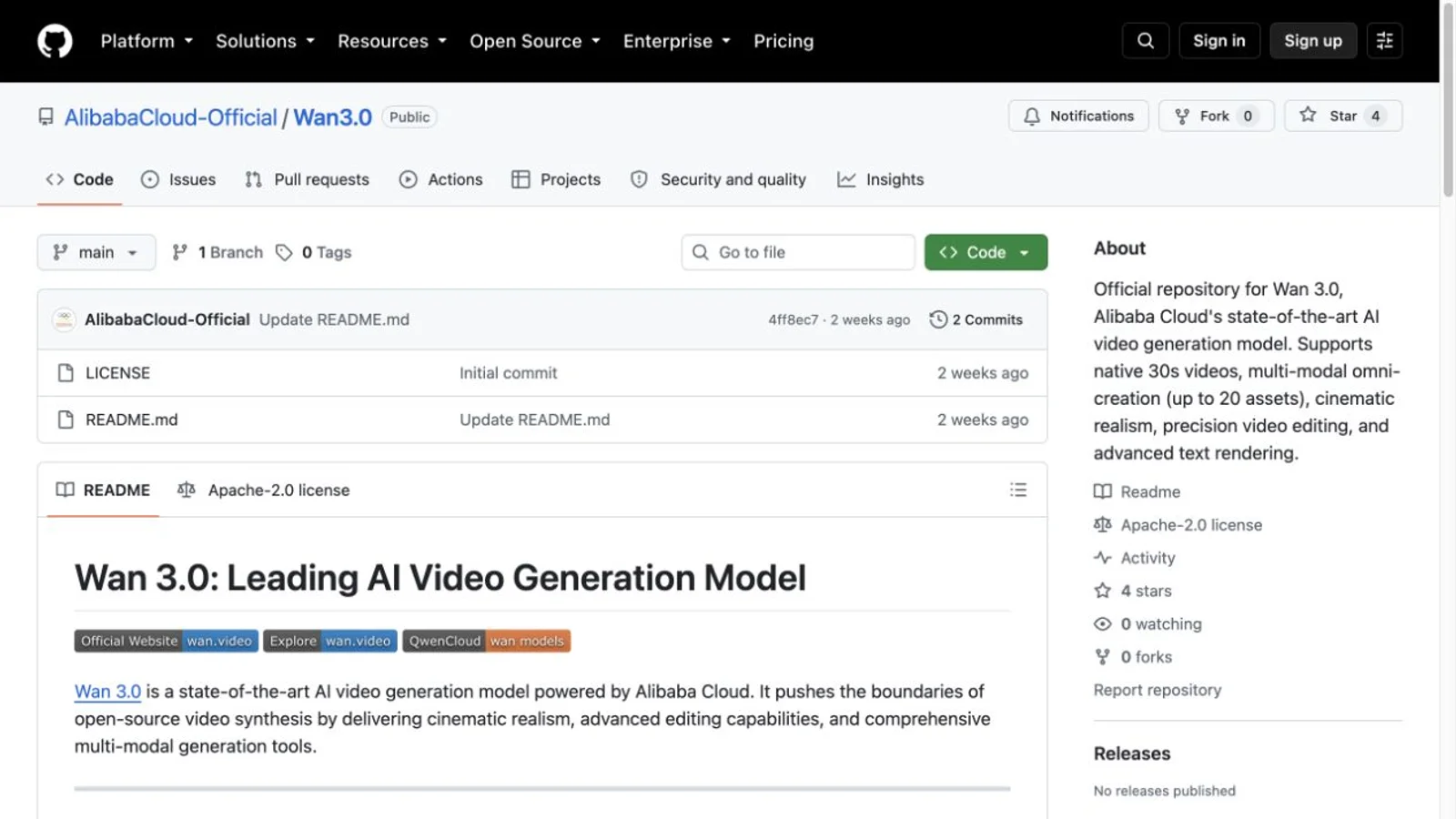Click the page vertical scrollbar

(1448, 100)
